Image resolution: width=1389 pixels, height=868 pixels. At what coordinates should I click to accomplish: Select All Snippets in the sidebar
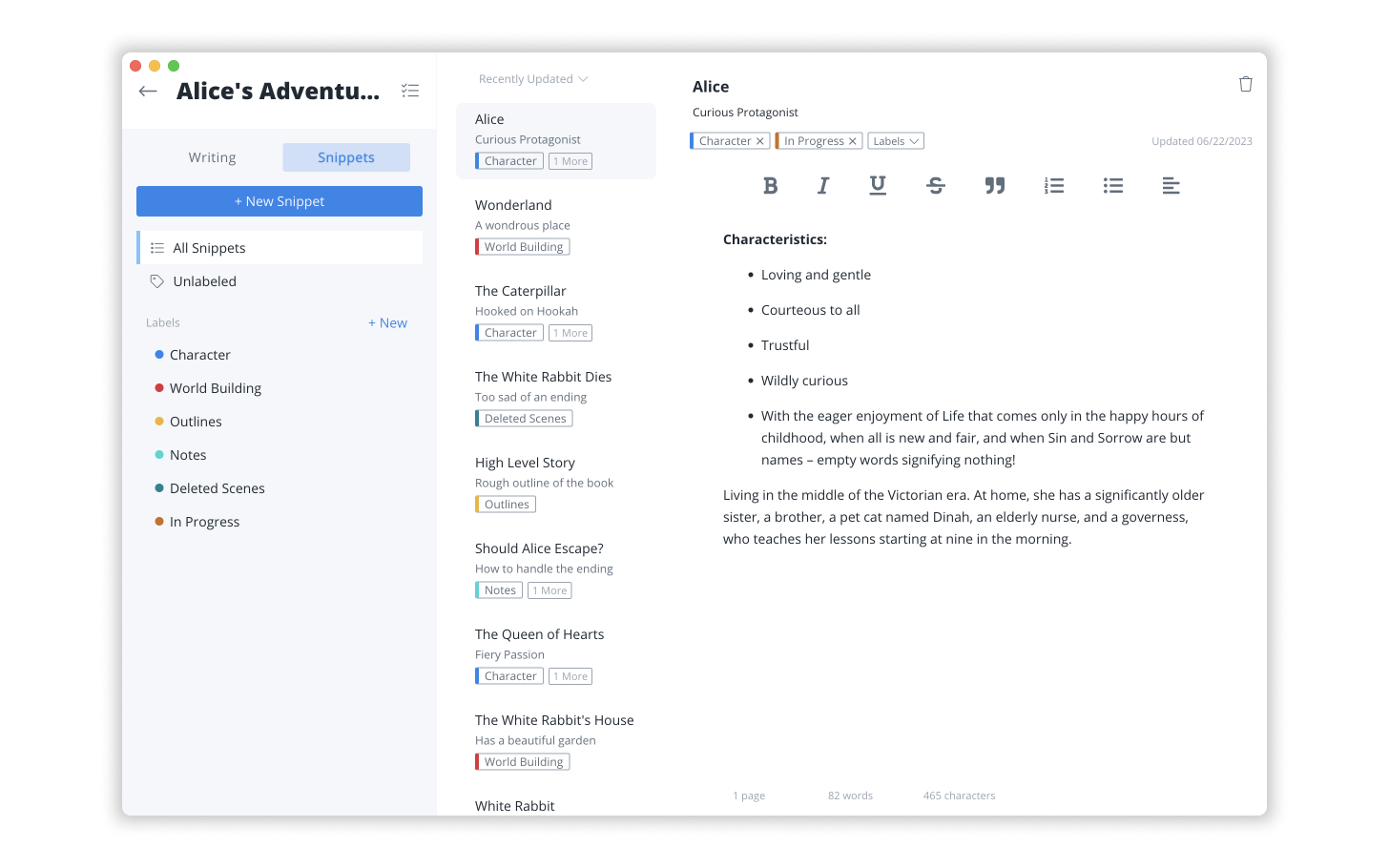[280, 248]
